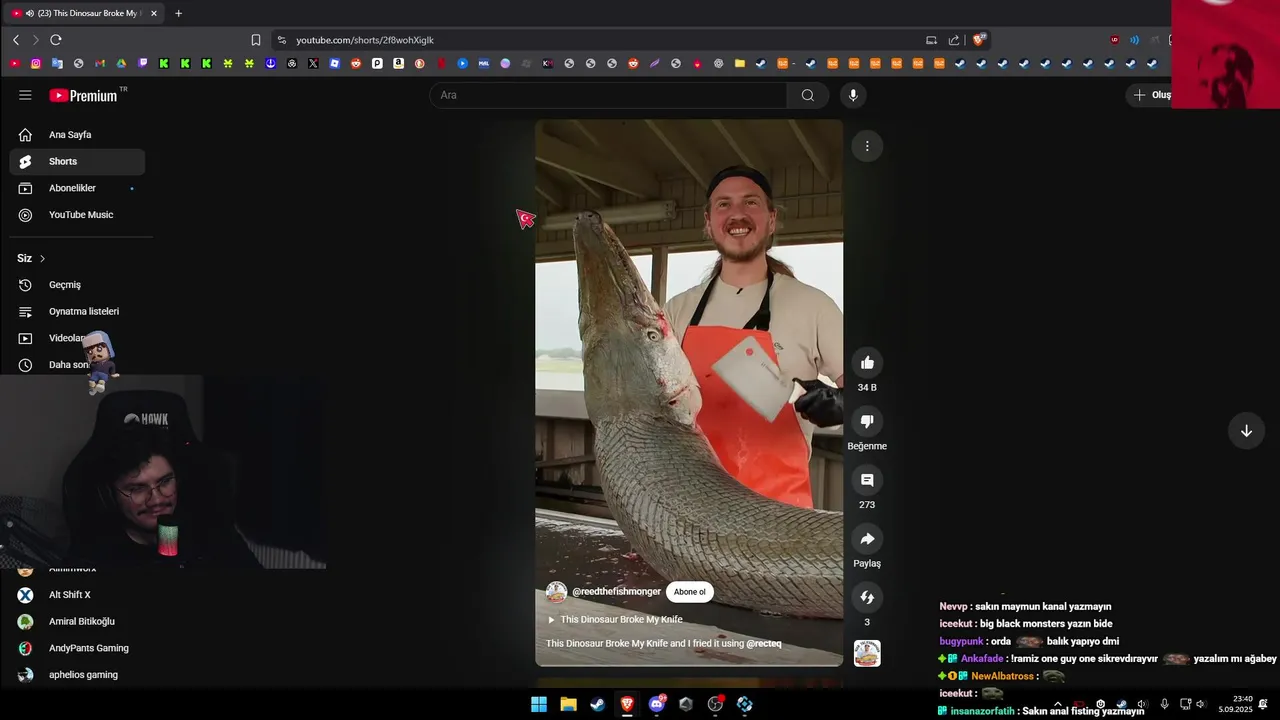
Task: Open the sound source thumbnail
Action: pyautogui.click(x=867, y=653)
